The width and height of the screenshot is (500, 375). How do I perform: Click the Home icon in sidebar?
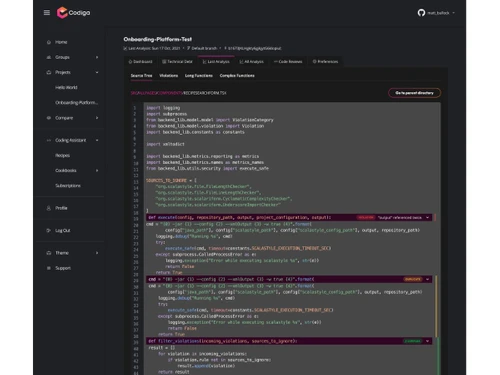coord(49,42)
